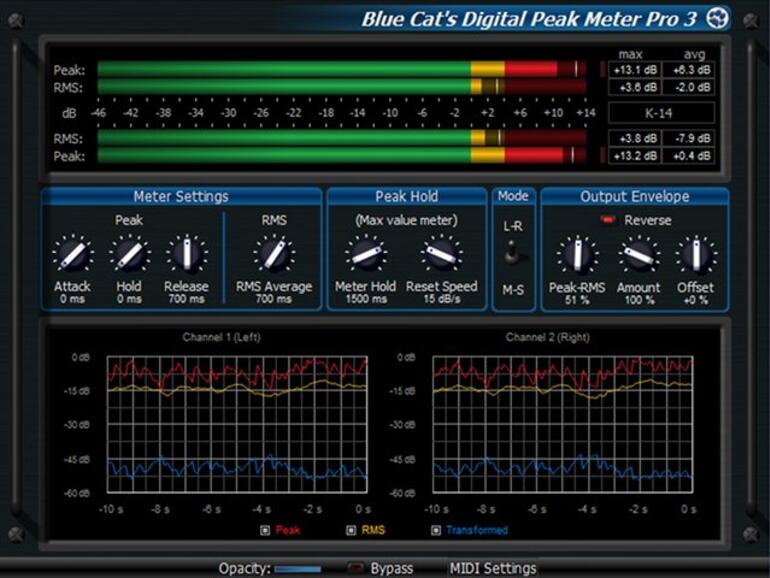Click the Peak-RMS 51 % value

[x=577, y=300]
